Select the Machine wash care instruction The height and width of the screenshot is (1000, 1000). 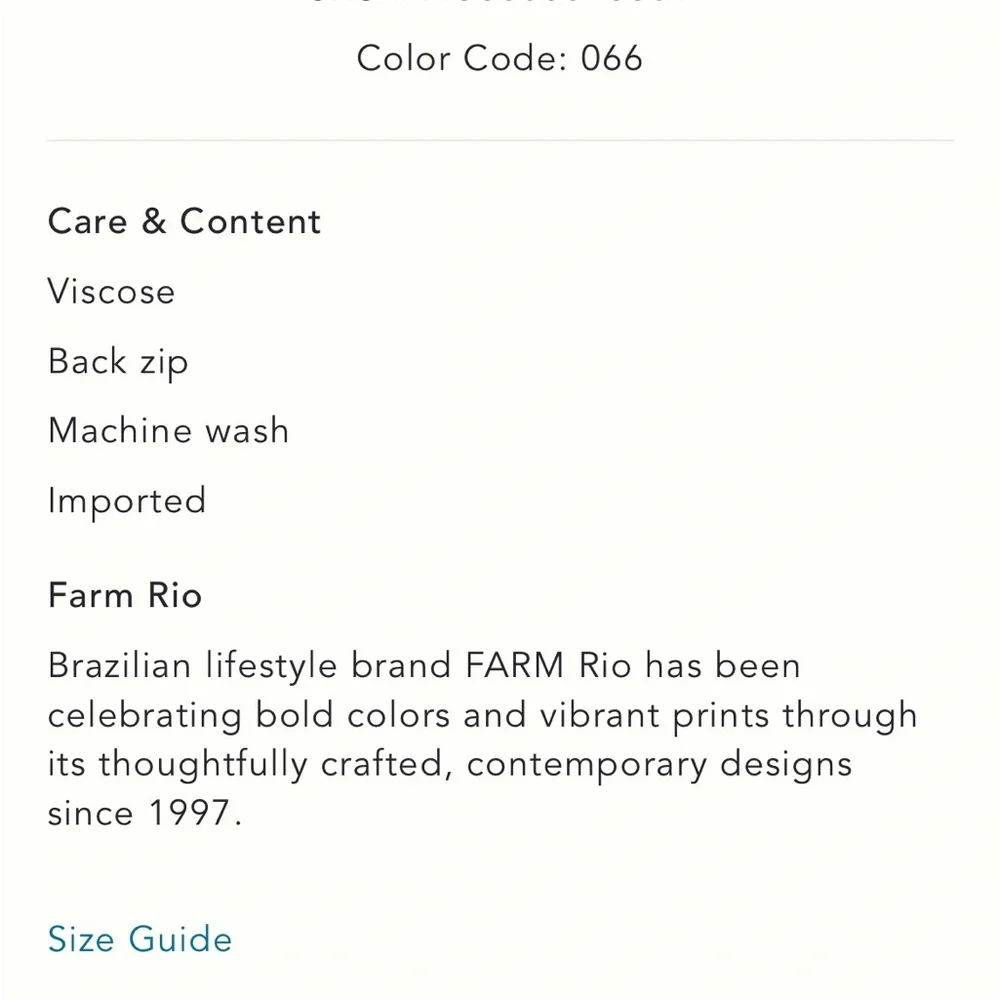(168, 431)
